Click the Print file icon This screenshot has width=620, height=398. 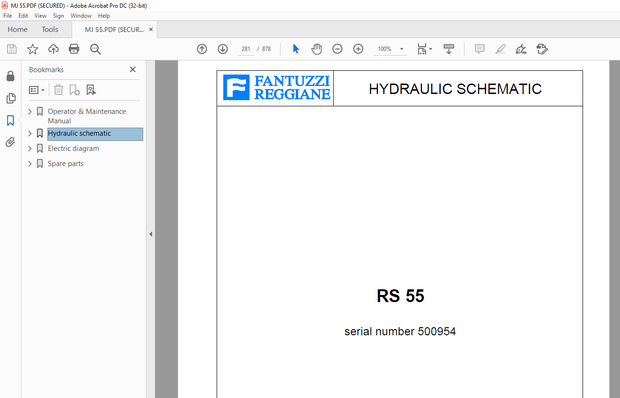point(74,49)
